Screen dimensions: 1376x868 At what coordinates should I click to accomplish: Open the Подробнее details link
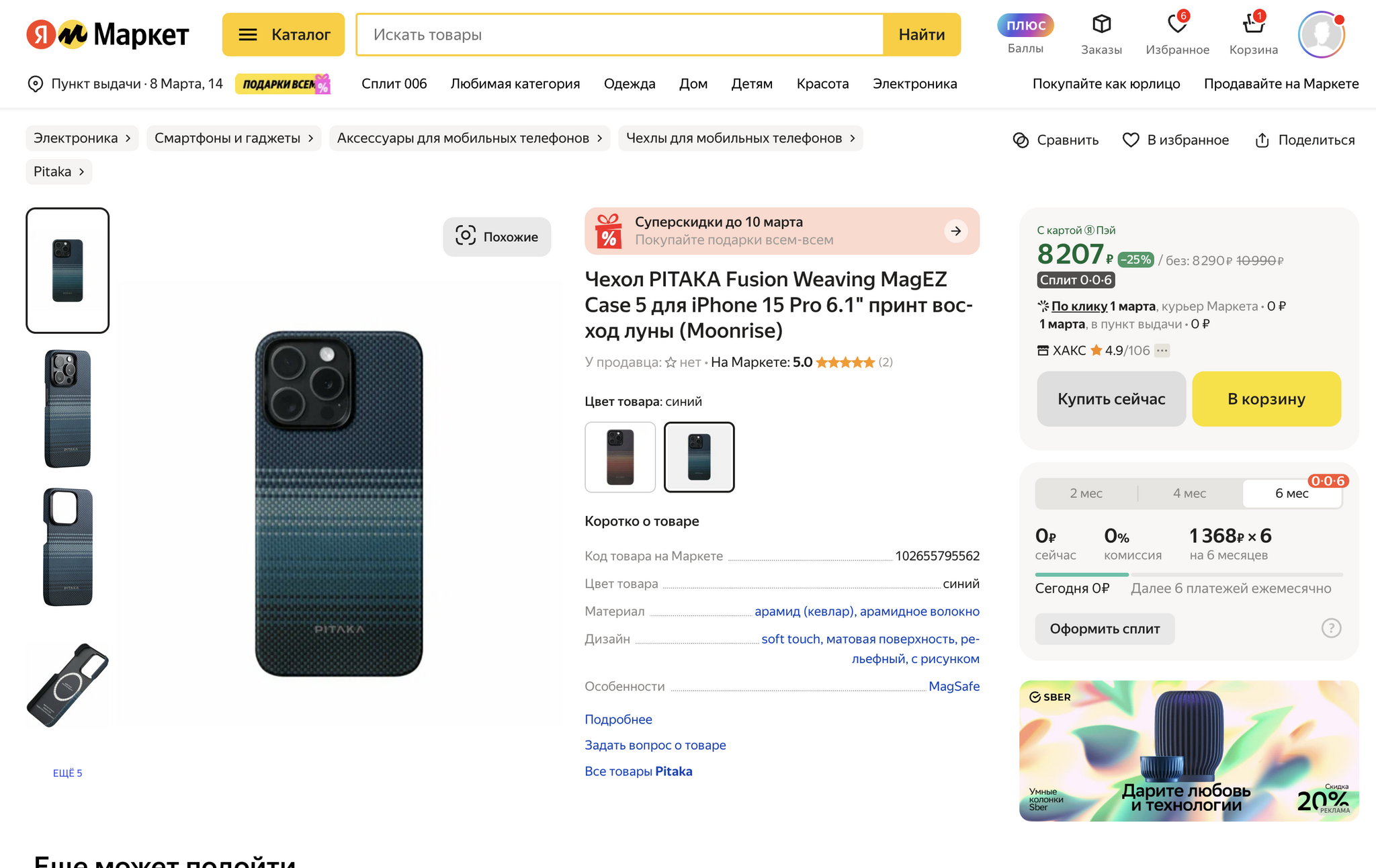pos(618,719)
